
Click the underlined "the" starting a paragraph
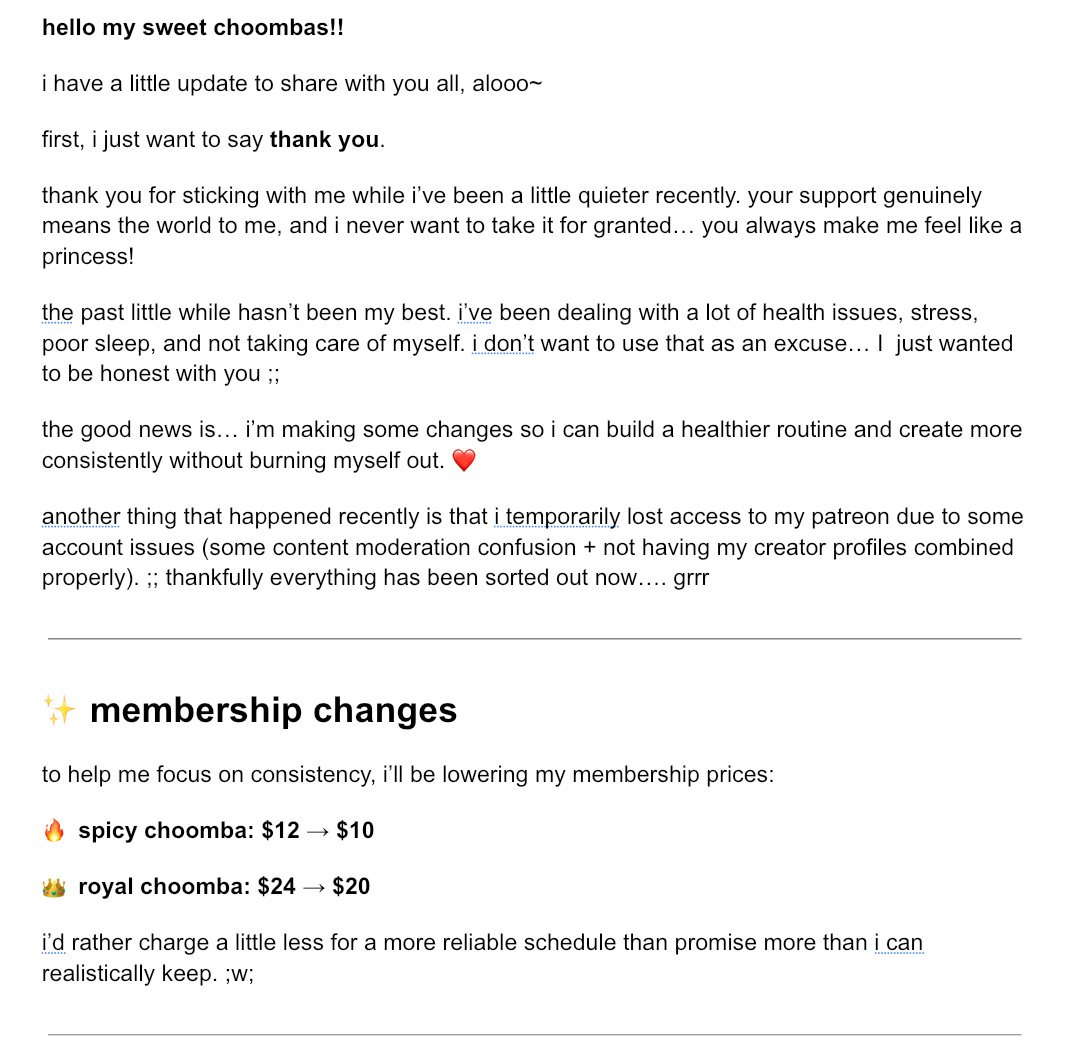coord(57,312)
